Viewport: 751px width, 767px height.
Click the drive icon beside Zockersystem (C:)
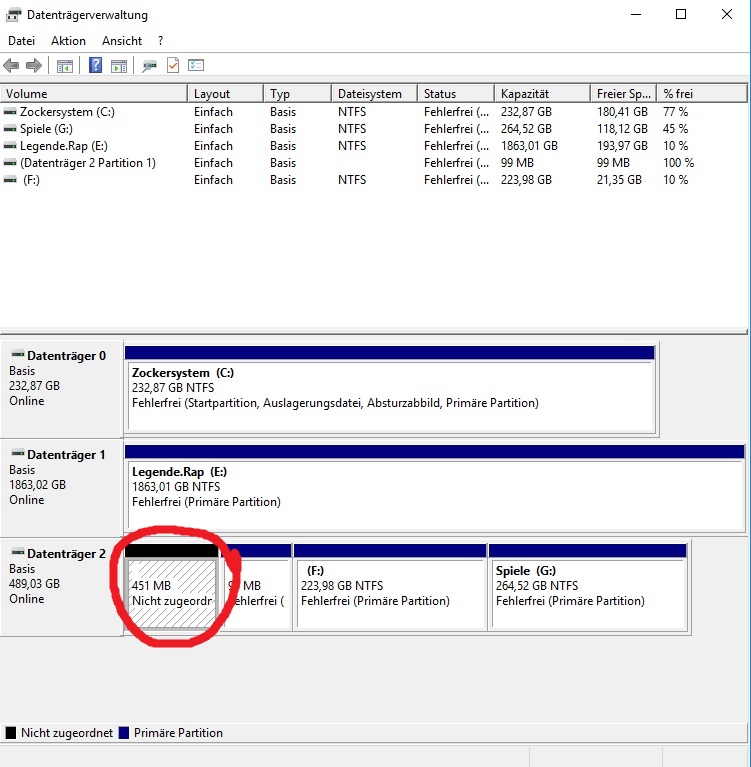(x=10, y=112)
